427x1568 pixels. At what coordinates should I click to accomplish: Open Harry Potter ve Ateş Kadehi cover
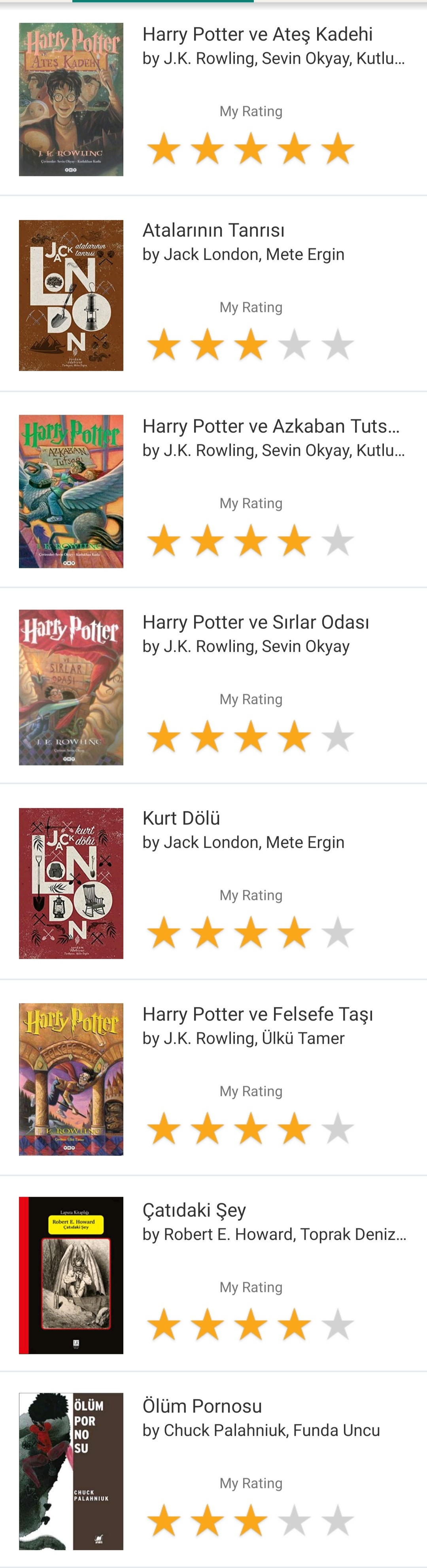71,99
